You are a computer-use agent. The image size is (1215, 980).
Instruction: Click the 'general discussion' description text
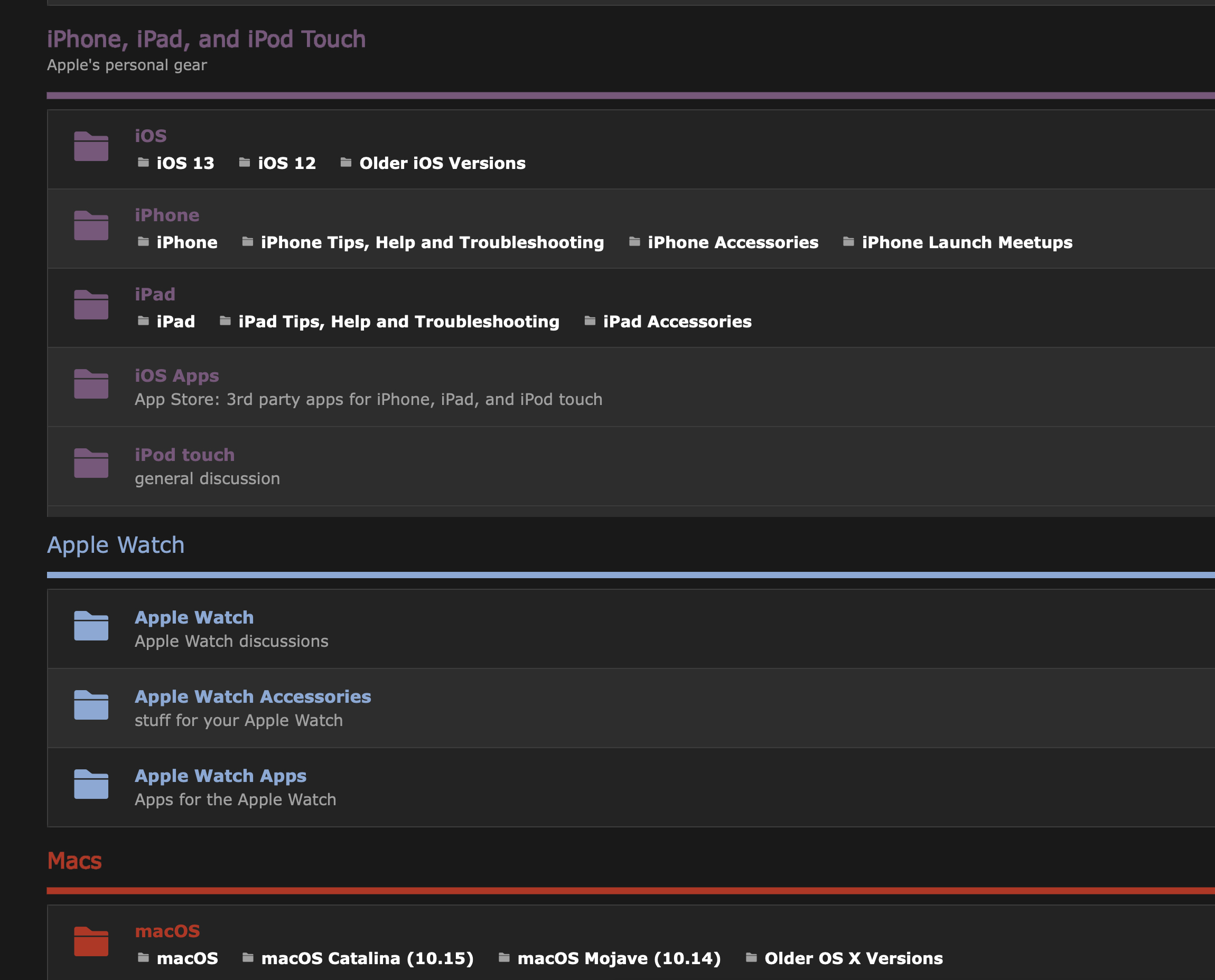(207, 479)
